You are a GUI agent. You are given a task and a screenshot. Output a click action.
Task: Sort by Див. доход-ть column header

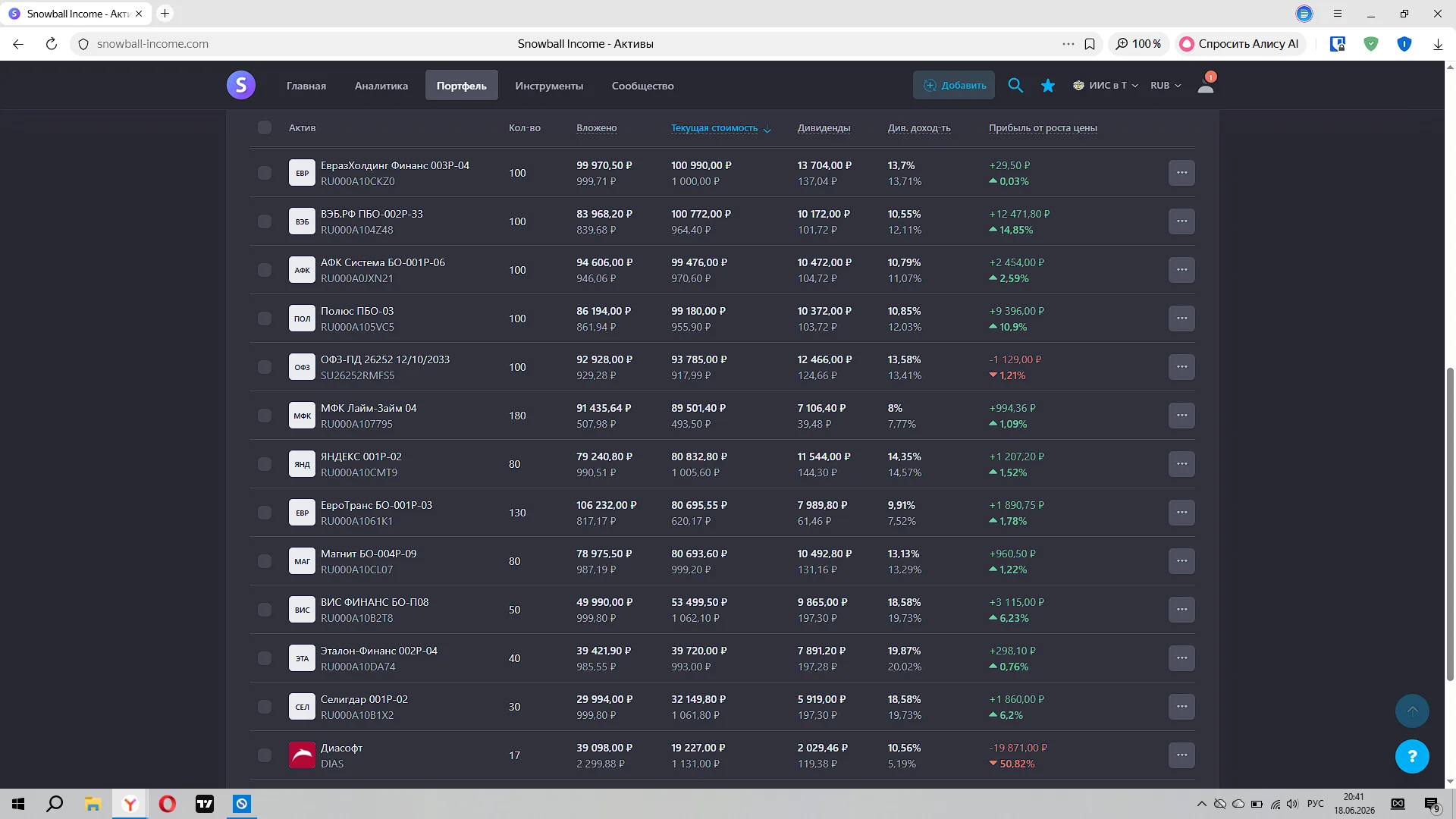(919, 128)
